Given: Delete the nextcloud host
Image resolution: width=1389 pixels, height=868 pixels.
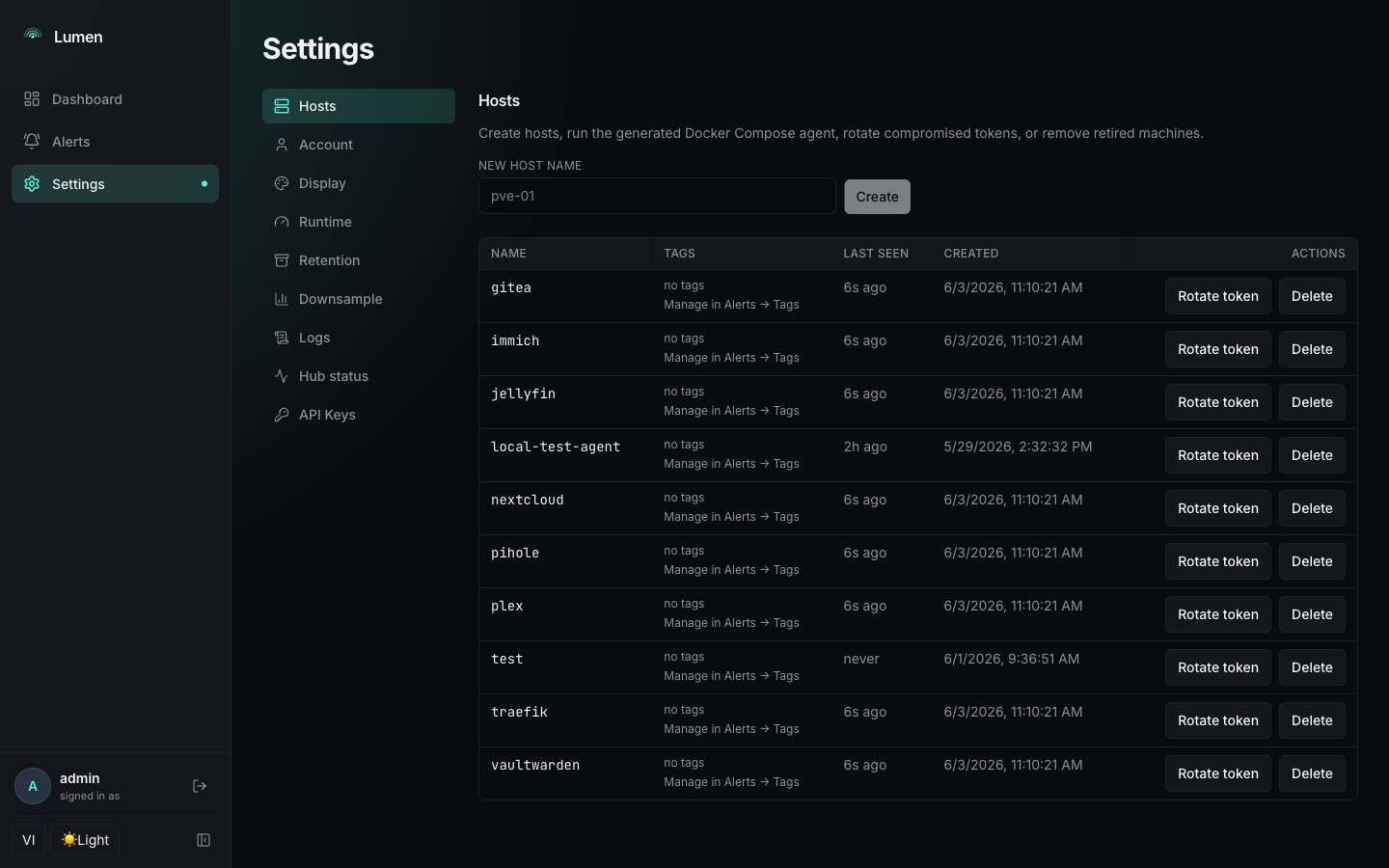Looking at the screenshot, I should click(x=1312, y=508).
